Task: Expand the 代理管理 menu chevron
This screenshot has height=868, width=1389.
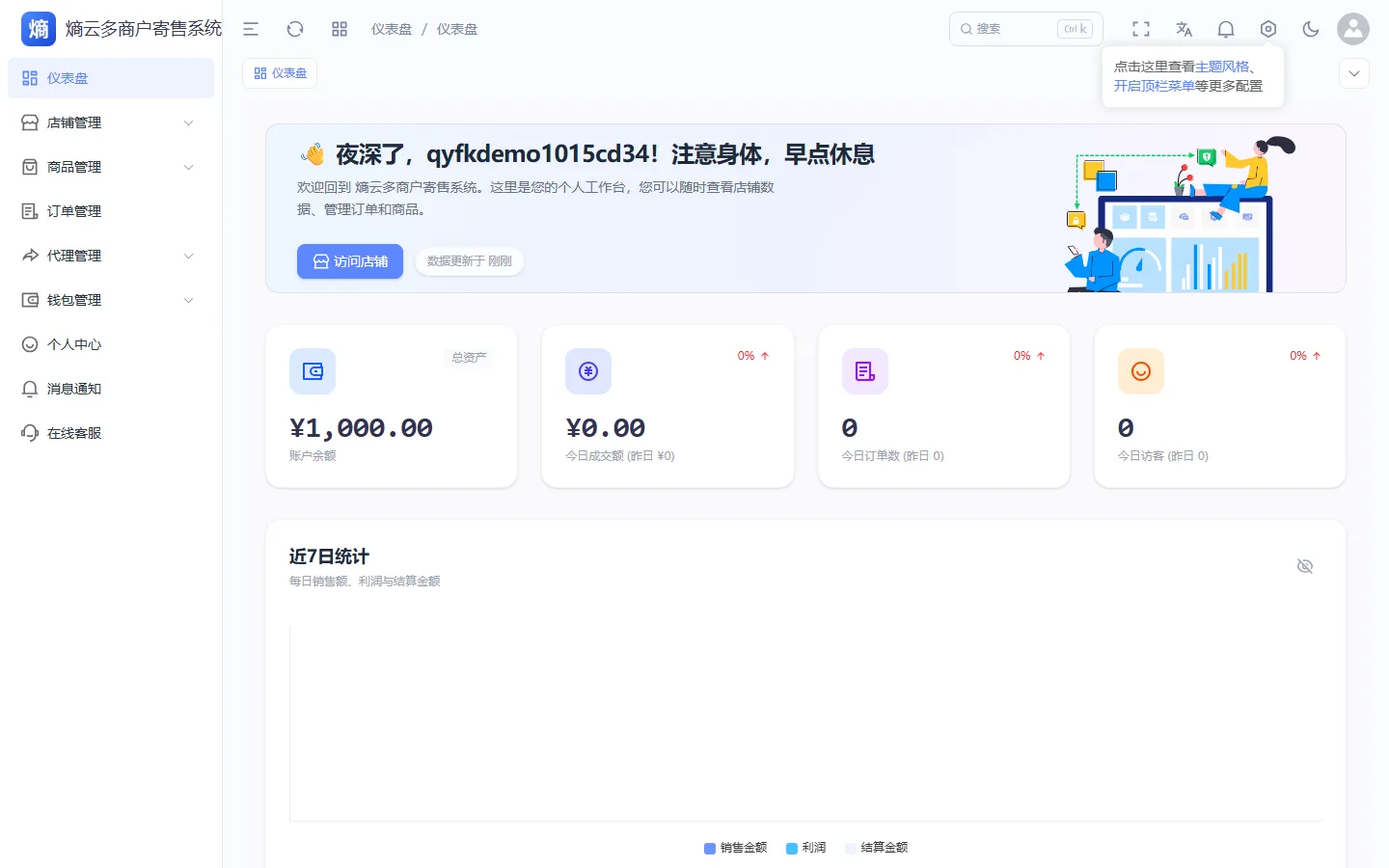Action: [x=189, y=256]
